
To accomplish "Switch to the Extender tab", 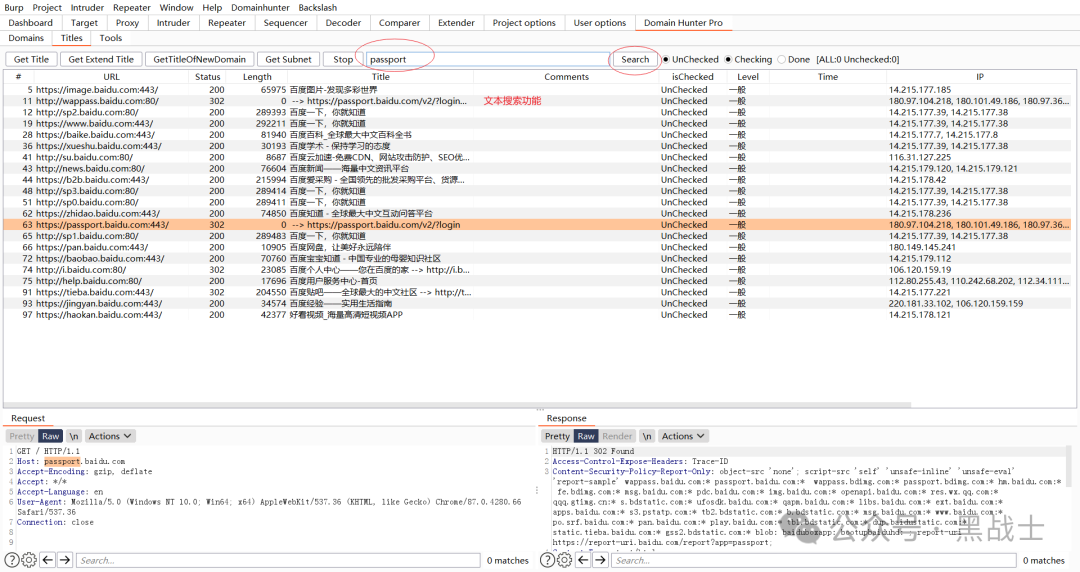I will pos(456,23).
